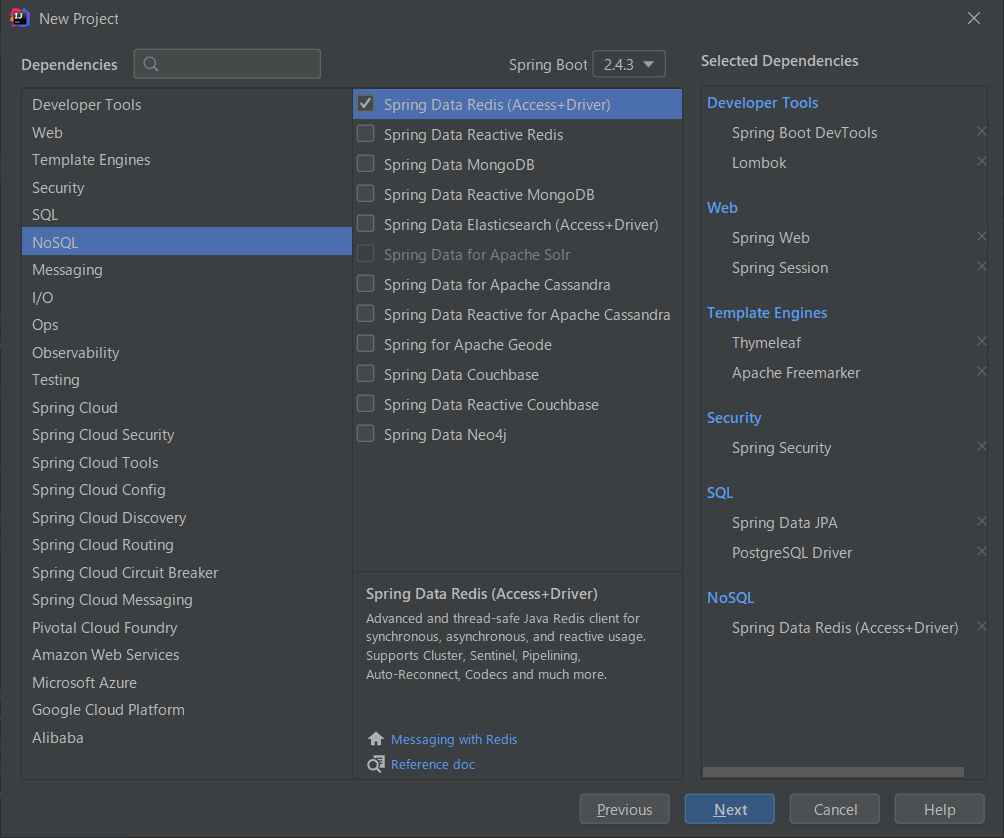Focus the dependencies search field
Viewport: 1004px width, 838px height.
coord(227,64)
